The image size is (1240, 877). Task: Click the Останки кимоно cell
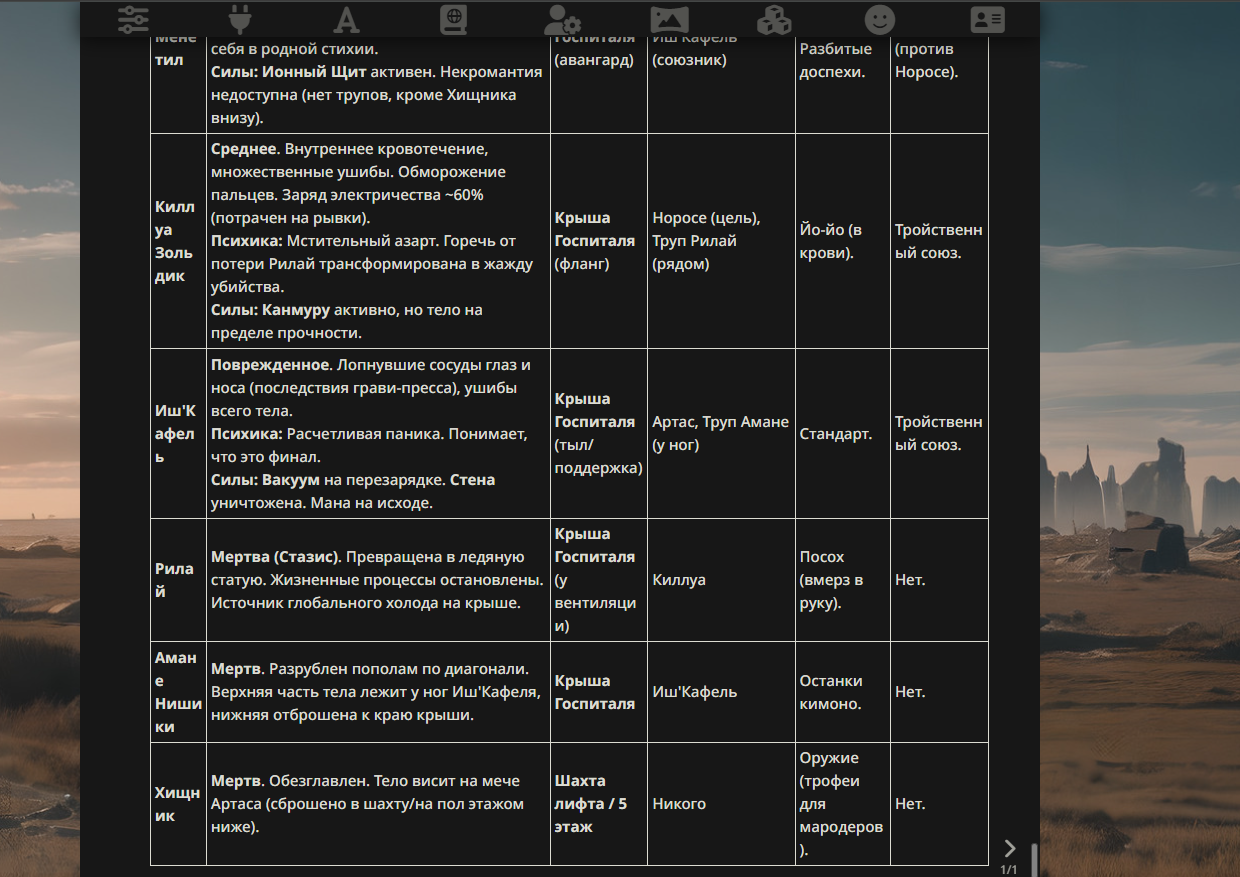coord(843,692)
